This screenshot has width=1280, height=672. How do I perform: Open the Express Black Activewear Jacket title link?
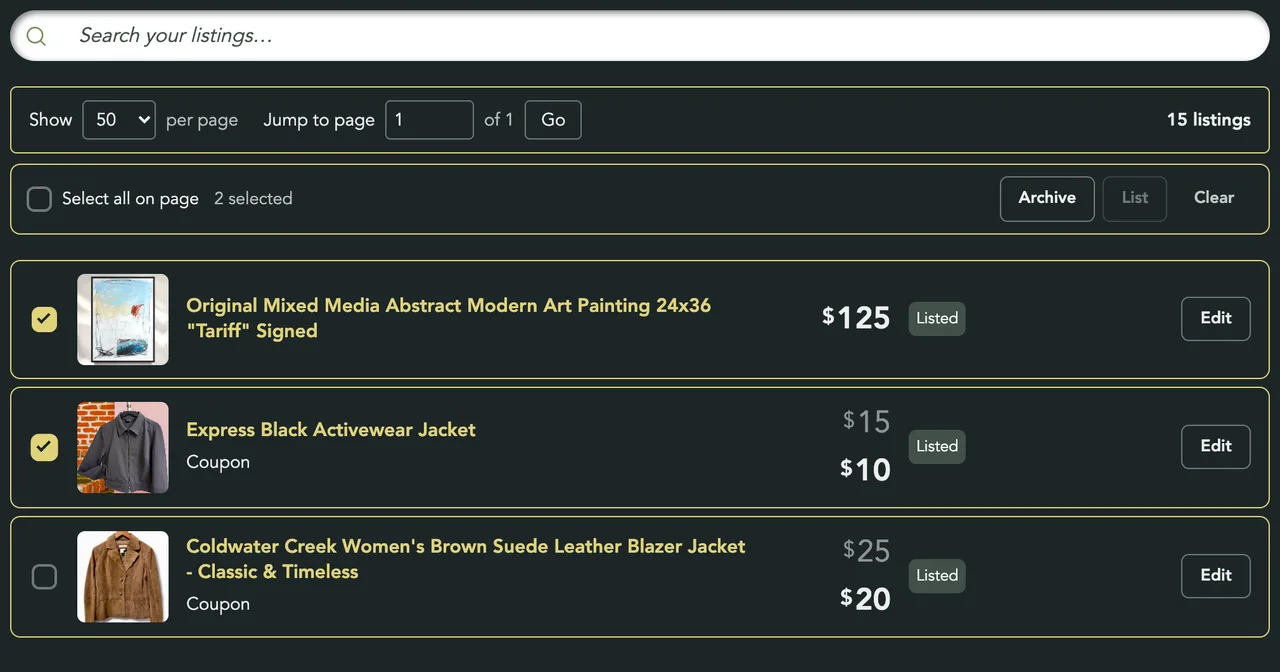click(x=331, y=430)
